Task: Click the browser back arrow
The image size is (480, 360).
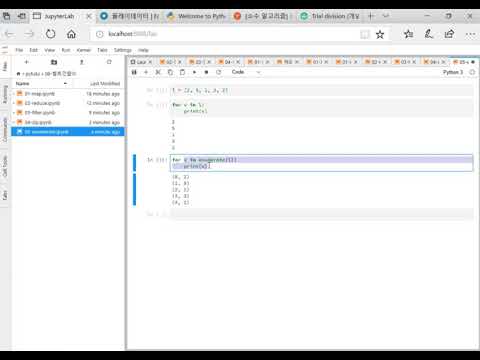Action: (x=9, y=34)
